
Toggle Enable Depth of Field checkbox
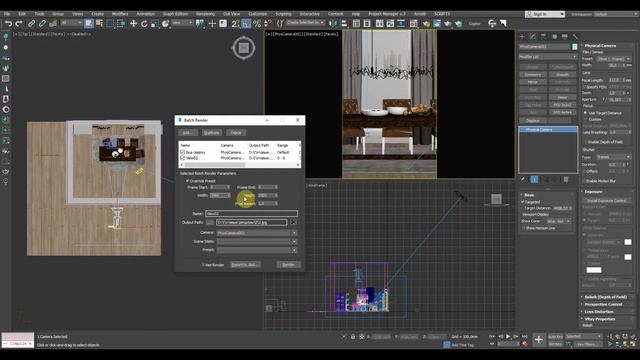click(585, 142)
